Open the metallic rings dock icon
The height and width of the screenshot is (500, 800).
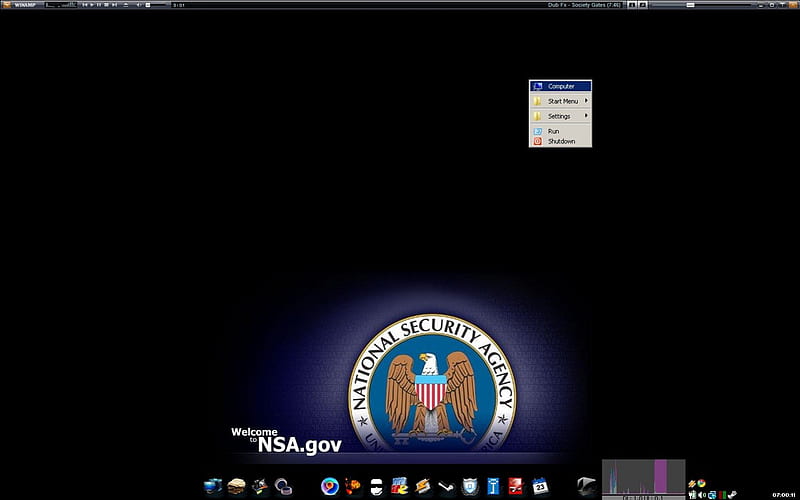tap(283, 486)
